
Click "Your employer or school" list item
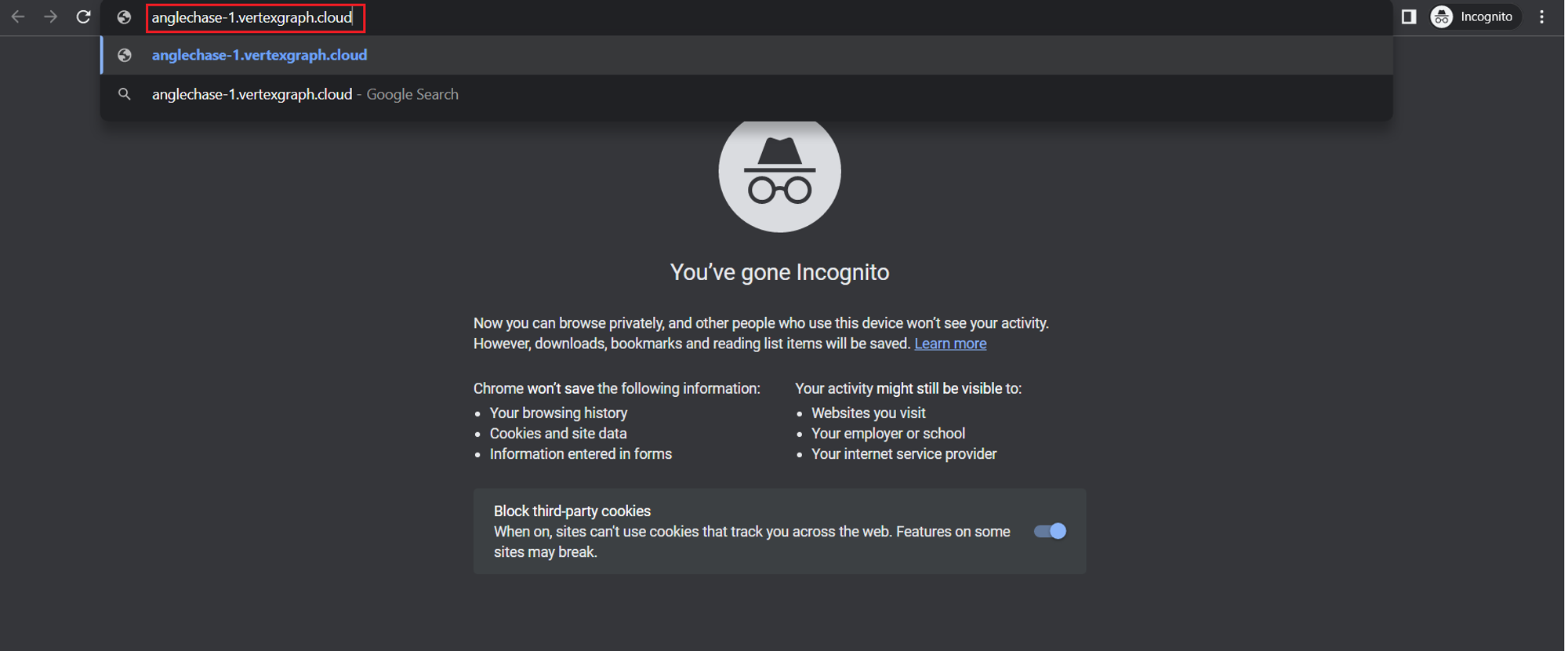[x=888, y=433]
